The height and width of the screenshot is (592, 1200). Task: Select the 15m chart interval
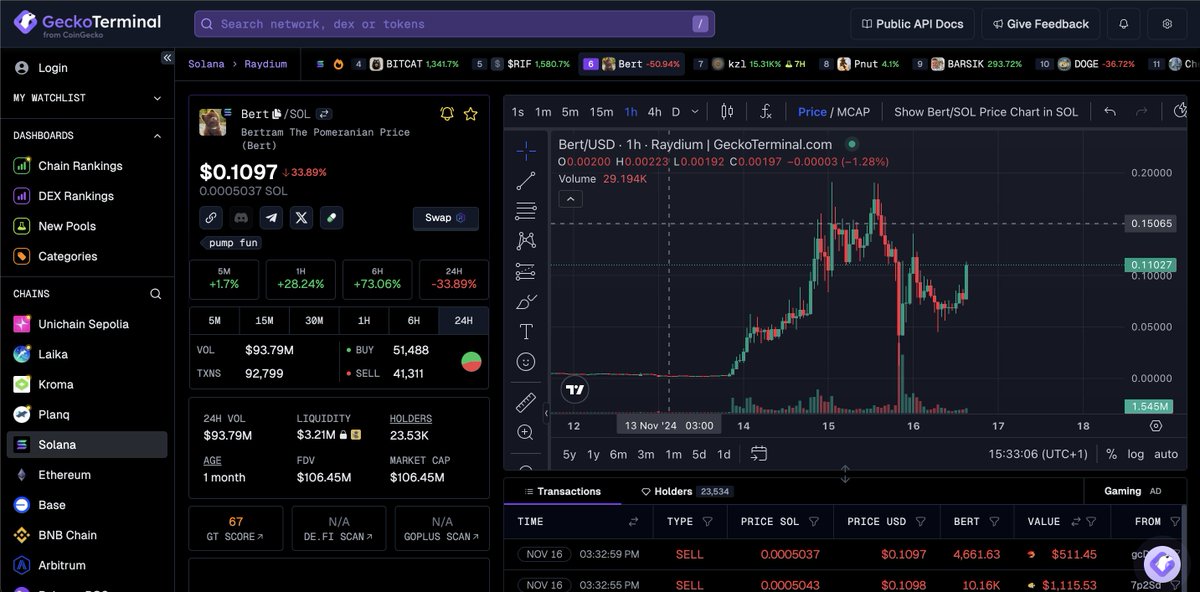[601, 112]
